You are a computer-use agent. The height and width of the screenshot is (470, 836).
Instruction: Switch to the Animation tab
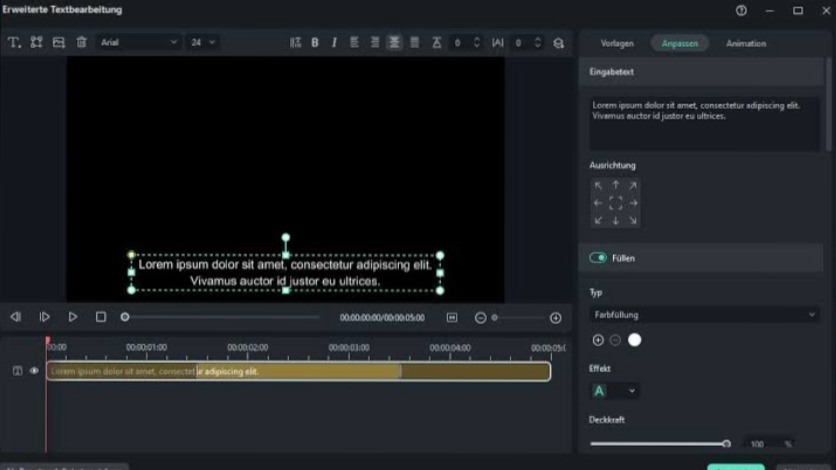point(746,44)
